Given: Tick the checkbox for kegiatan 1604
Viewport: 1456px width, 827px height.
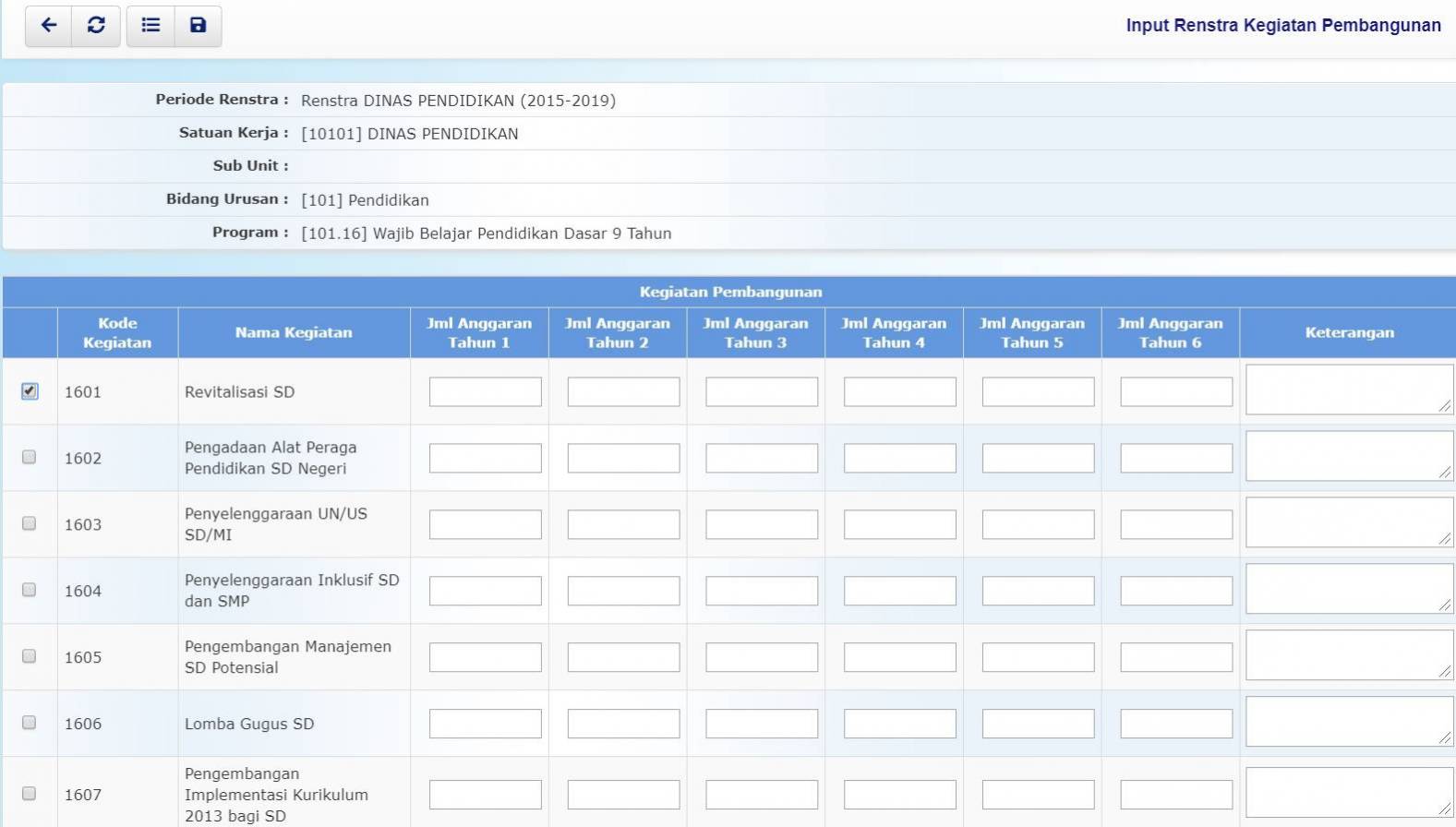Looking at the screenshot, I should pos(30,590).
